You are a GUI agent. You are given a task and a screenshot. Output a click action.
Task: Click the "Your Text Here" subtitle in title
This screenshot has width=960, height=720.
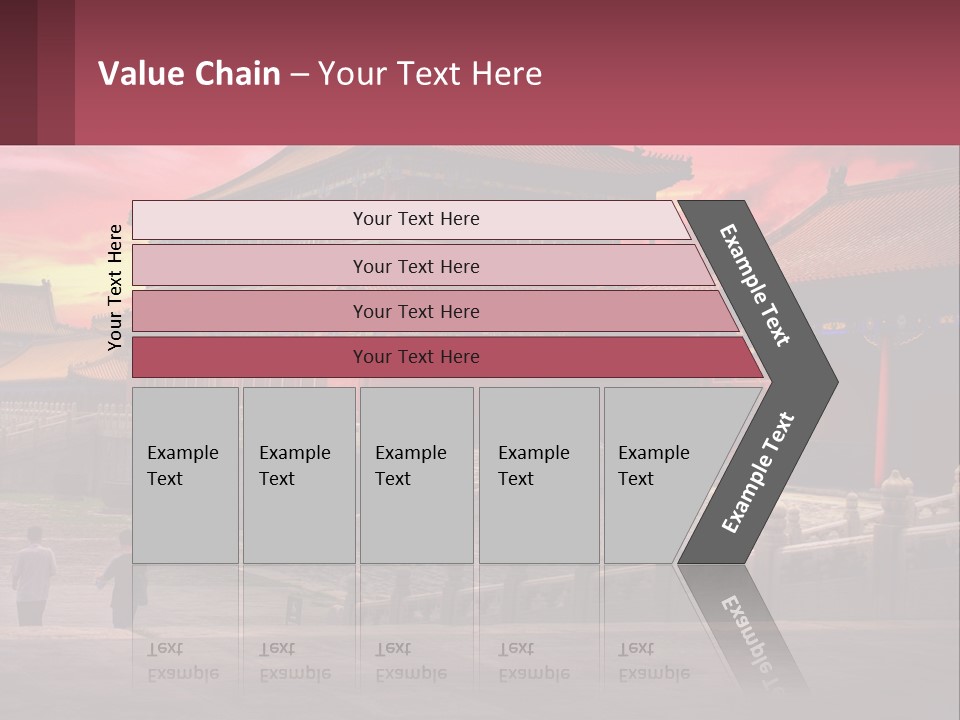430,74
